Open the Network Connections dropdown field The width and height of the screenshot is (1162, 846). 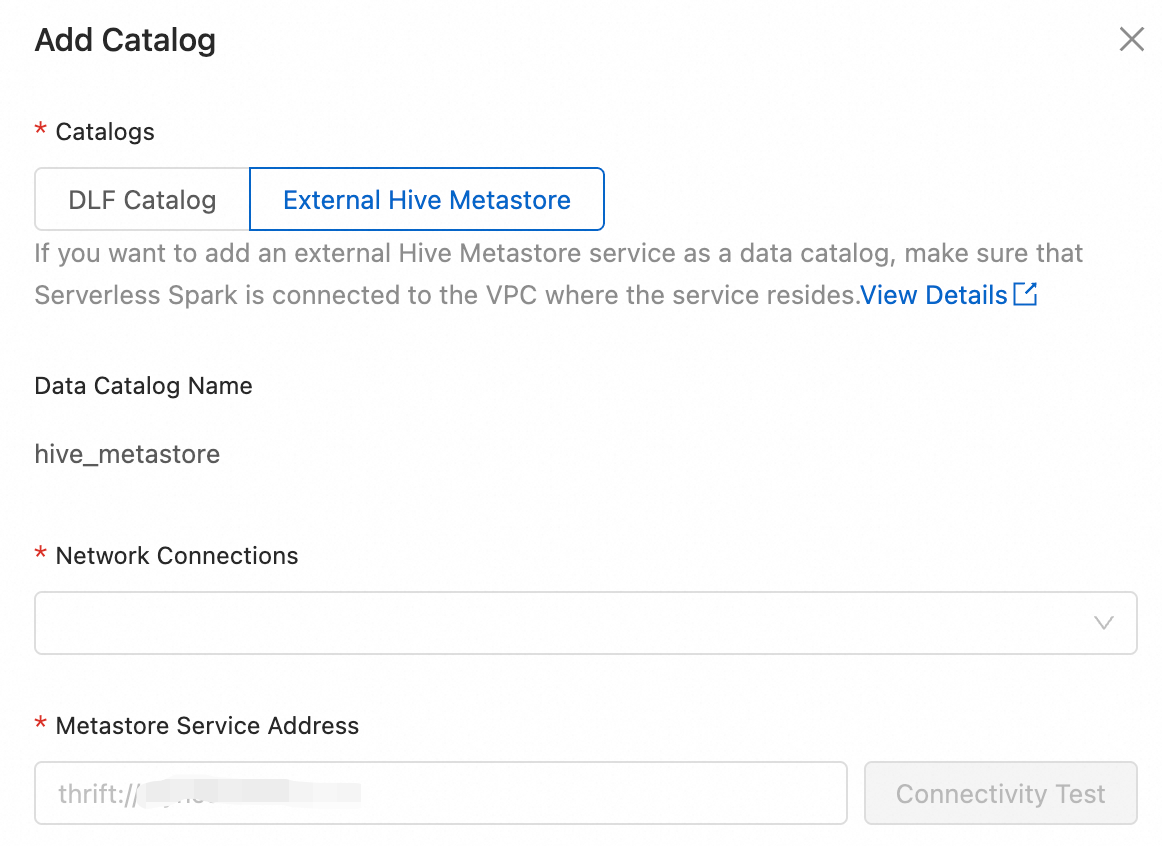point(560,623)
